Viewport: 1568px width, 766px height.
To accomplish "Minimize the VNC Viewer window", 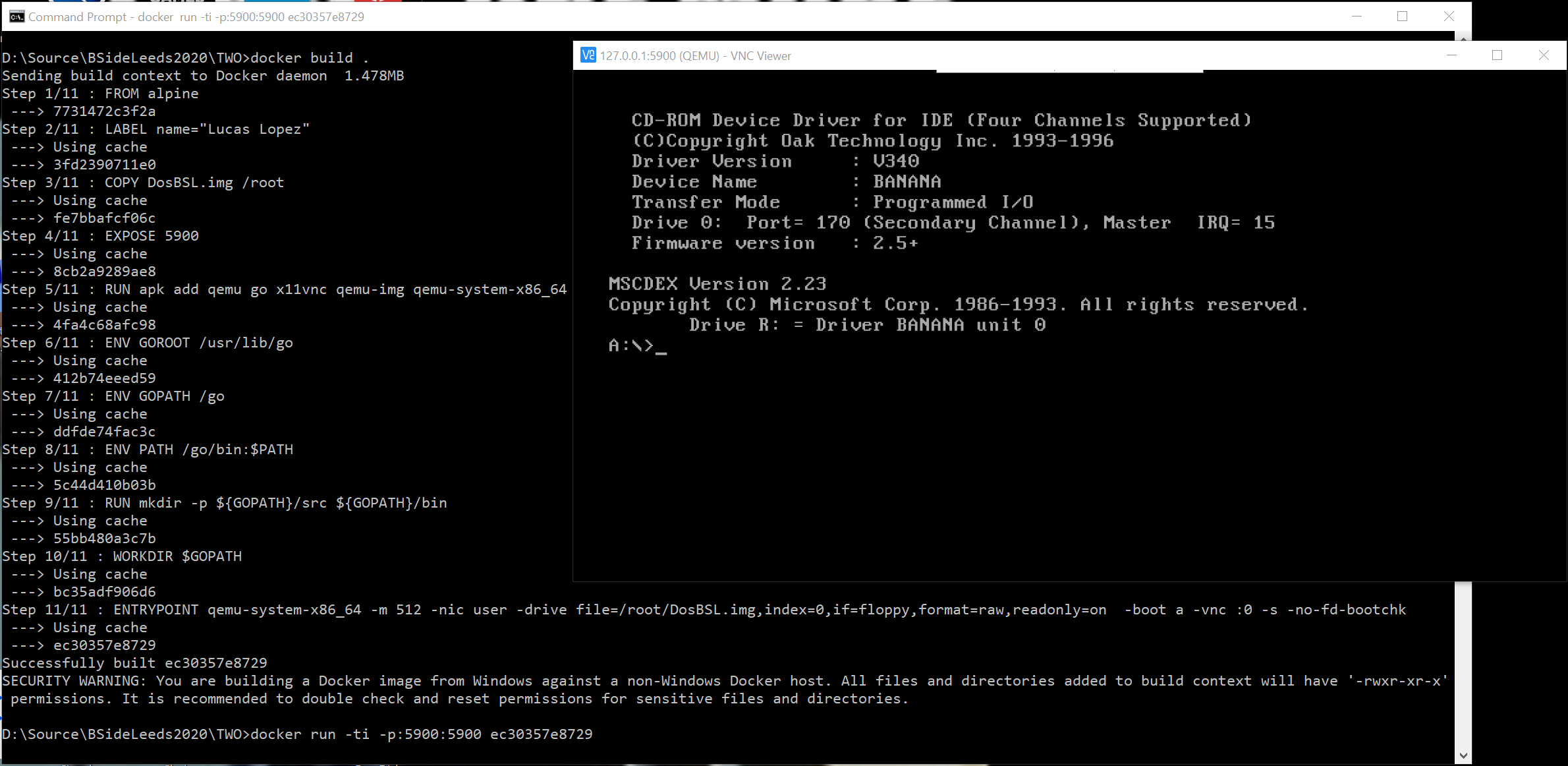I will coord(1451,55).
